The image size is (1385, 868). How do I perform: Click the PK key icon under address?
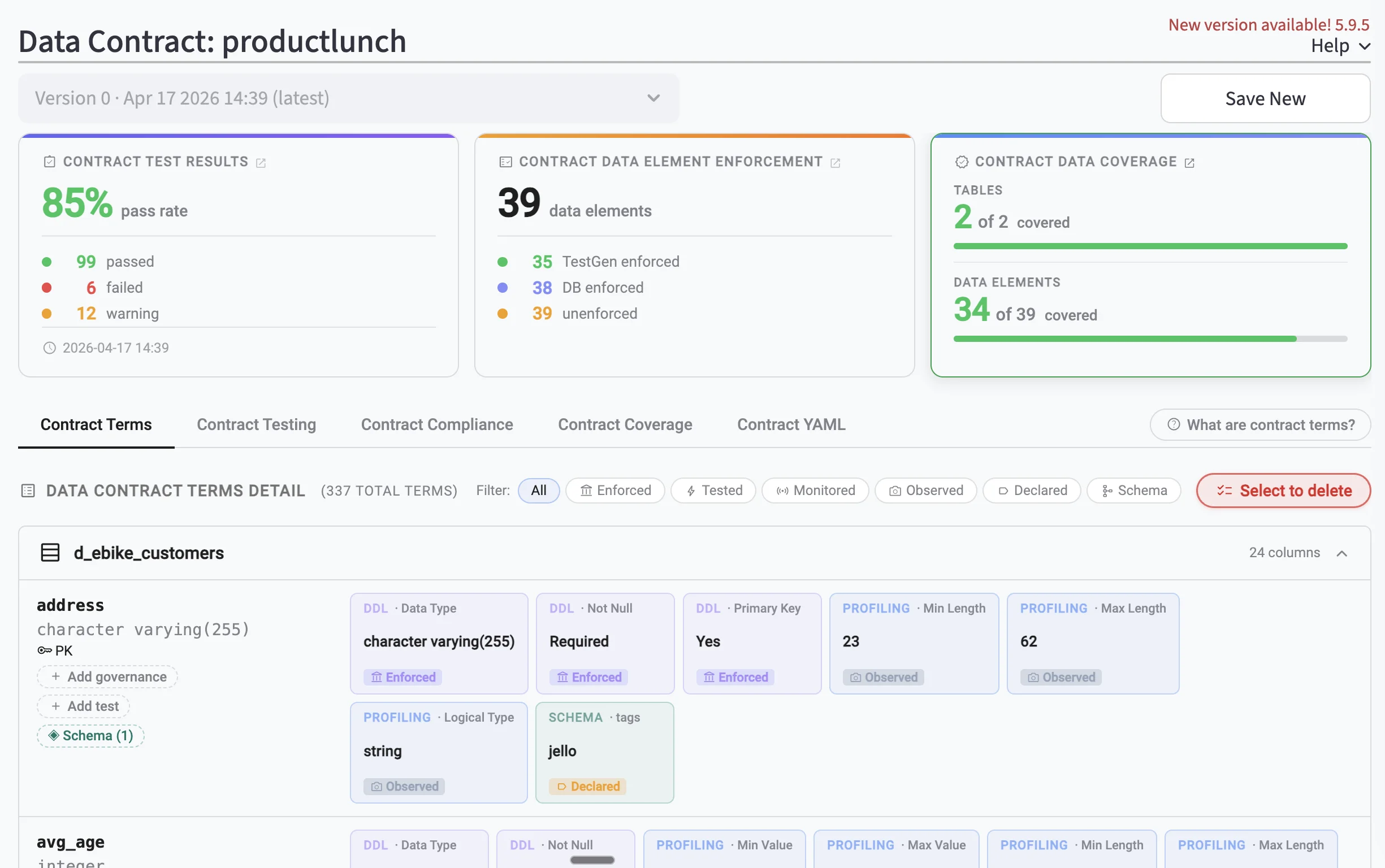point(44,650)
